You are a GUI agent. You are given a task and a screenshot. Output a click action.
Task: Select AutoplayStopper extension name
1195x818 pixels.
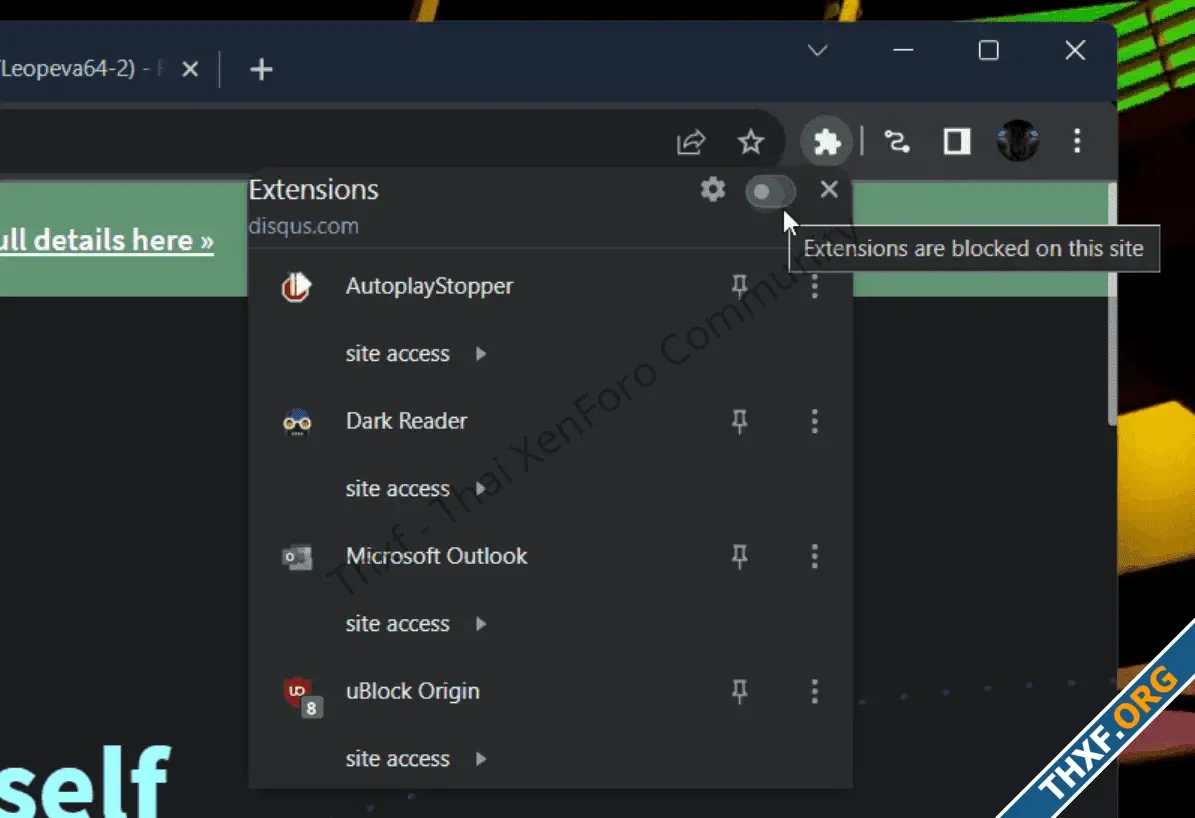pos(429,287)
